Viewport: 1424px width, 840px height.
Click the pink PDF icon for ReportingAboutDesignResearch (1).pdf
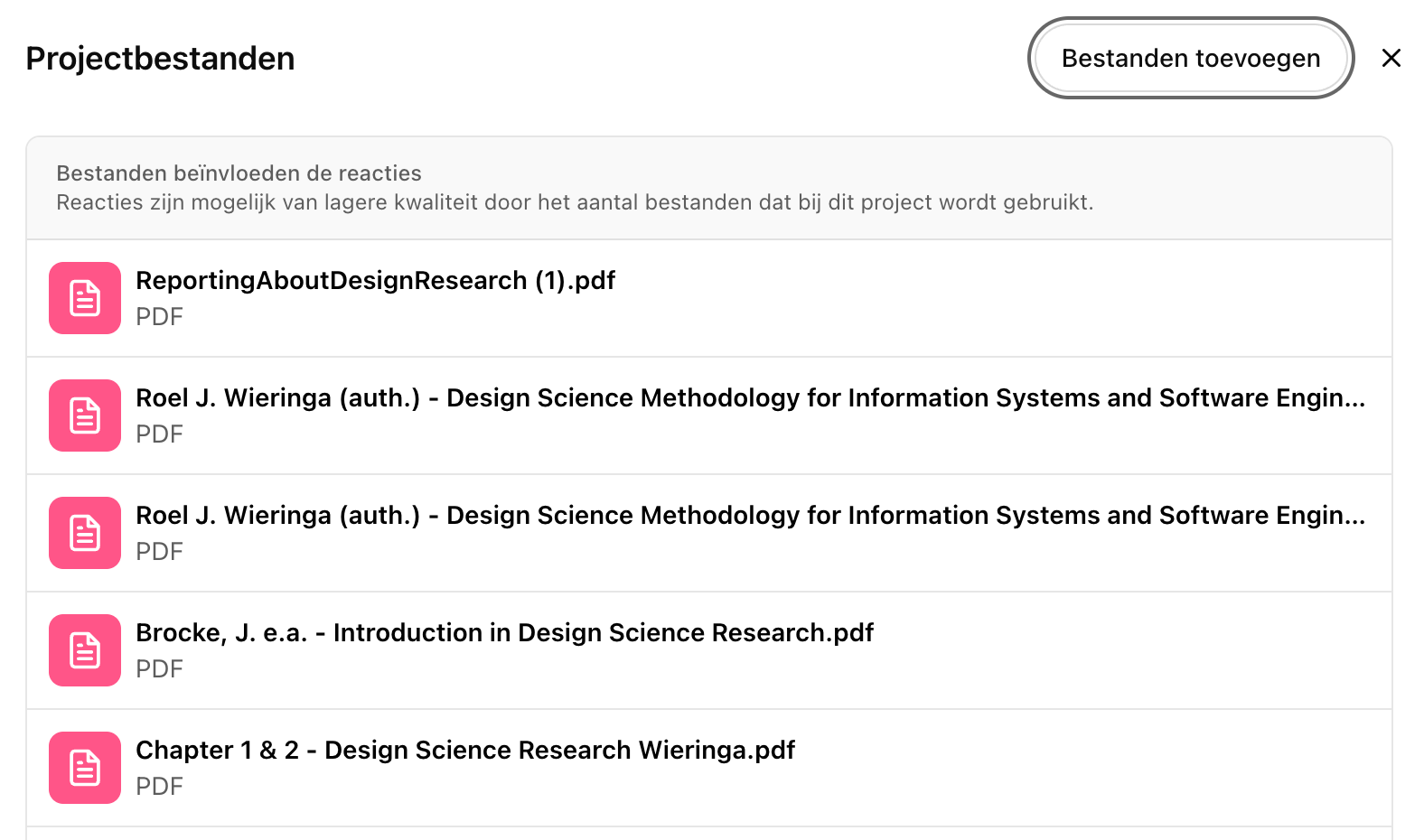click(84, 298)
